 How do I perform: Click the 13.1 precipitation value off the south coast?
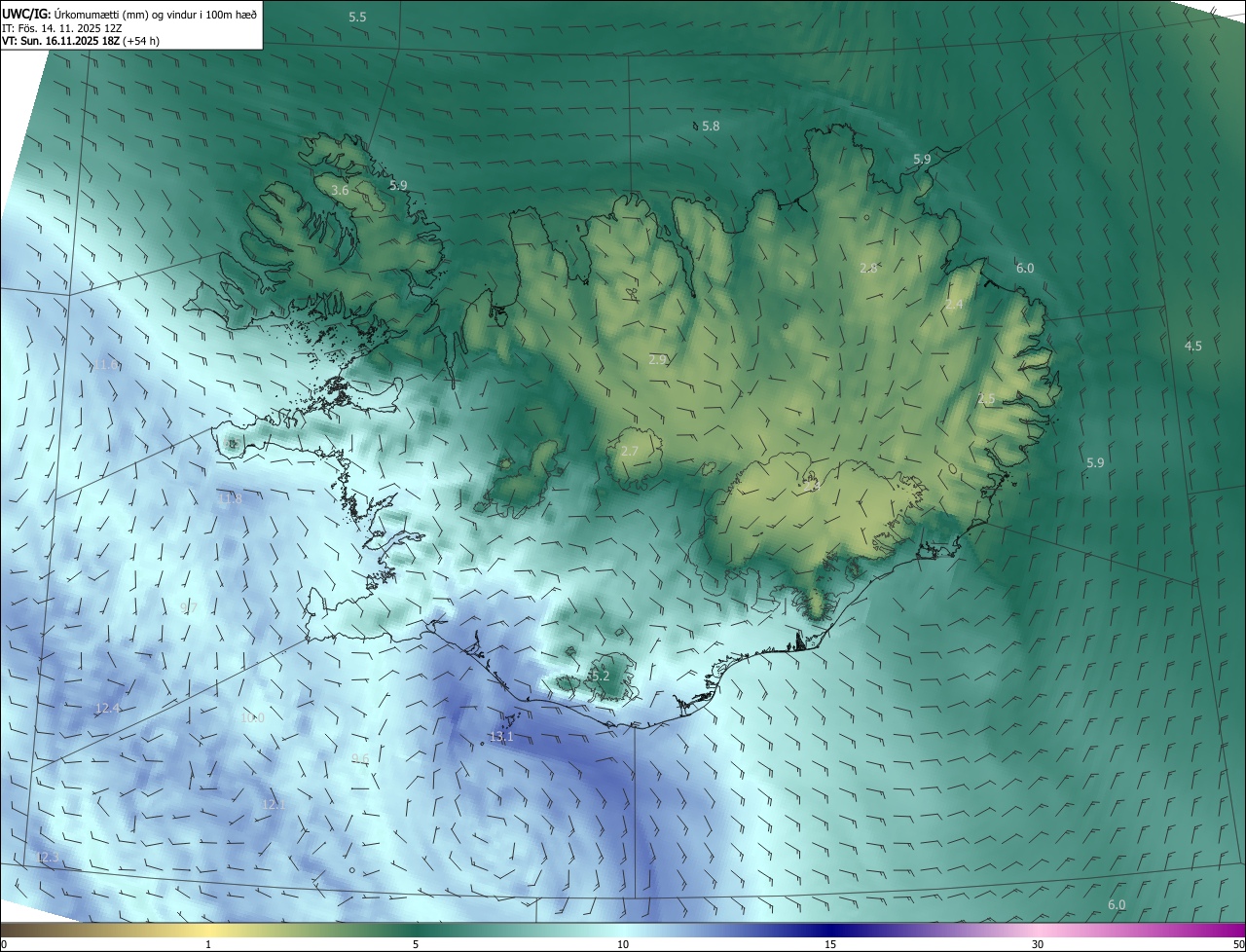click(x=500, y=737)
